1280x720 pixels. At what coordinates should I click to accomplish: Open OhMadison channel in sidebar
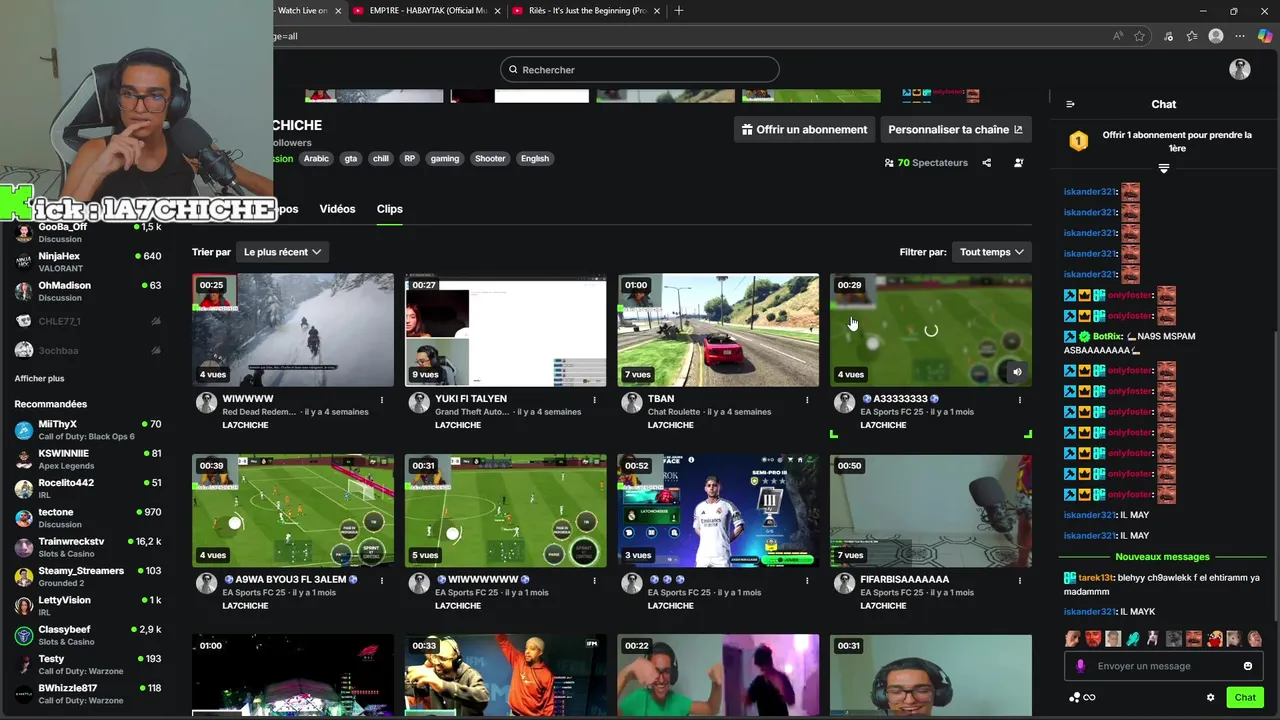(x=88, y=291)
